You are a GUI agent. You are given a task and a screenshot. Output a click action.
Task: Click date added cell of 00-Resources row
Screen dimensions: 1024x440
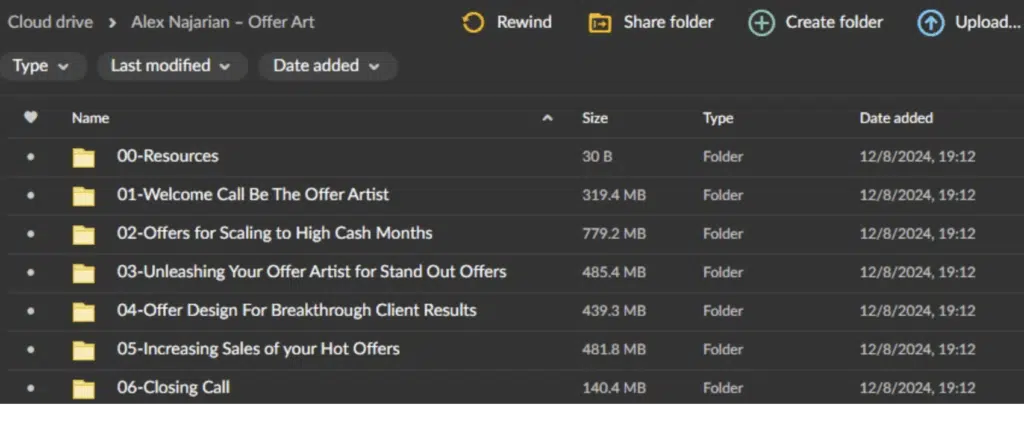point(918,157)
